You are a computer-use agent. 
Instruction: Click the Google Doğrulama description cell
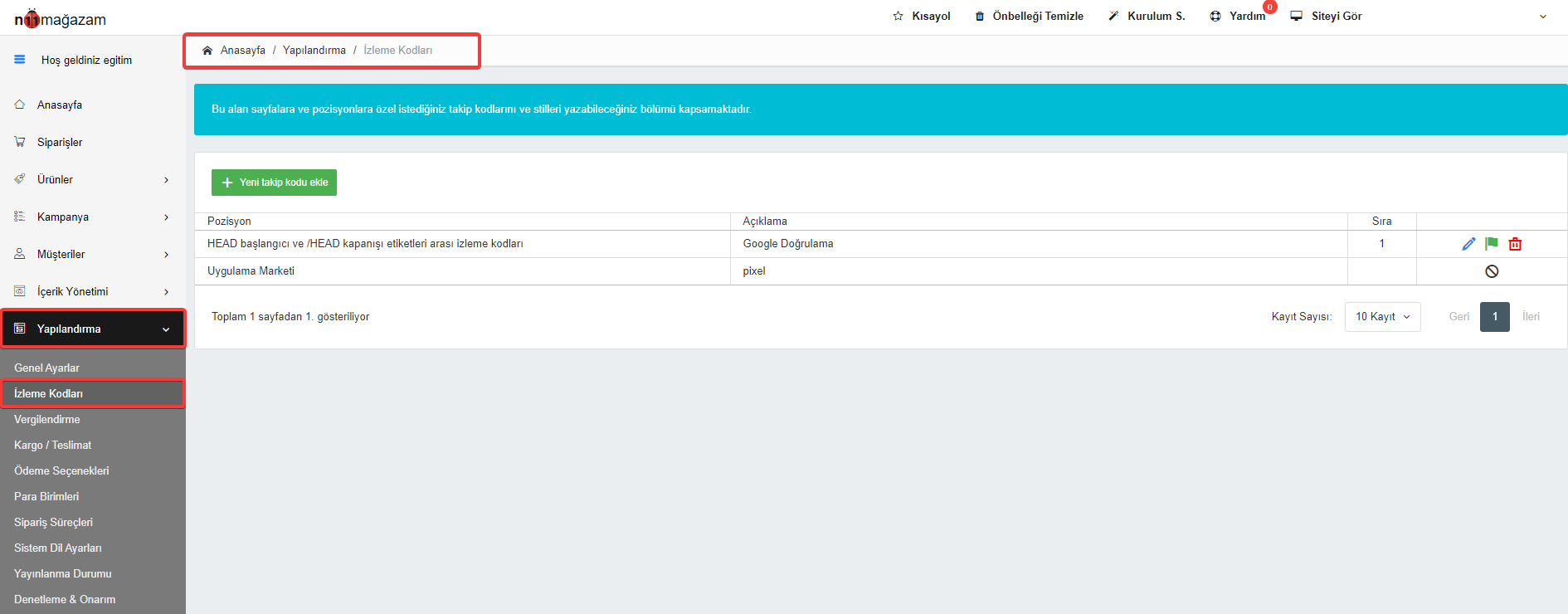(1039, 244)
